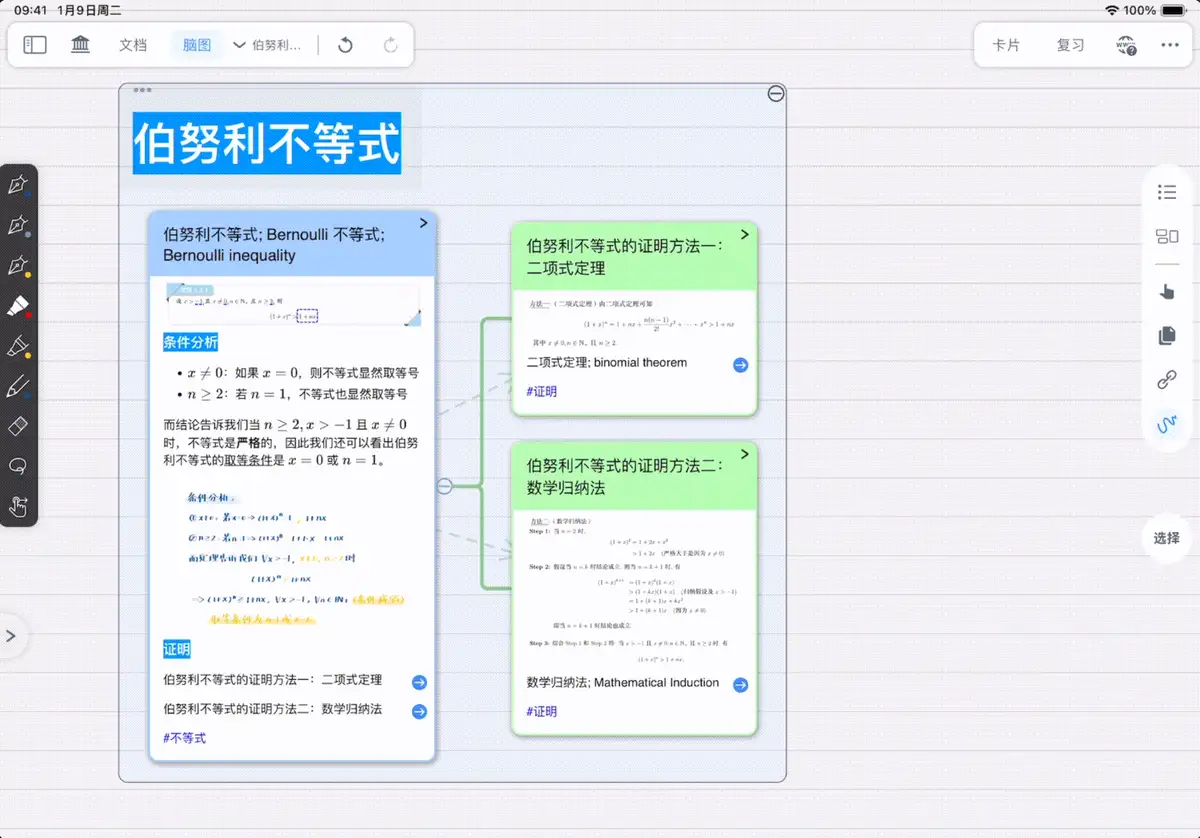The width and height of the screenshot is (1200, 838).
Task: Click #证明 tag in the 二项式定理 card
Action: pos(541,392)
